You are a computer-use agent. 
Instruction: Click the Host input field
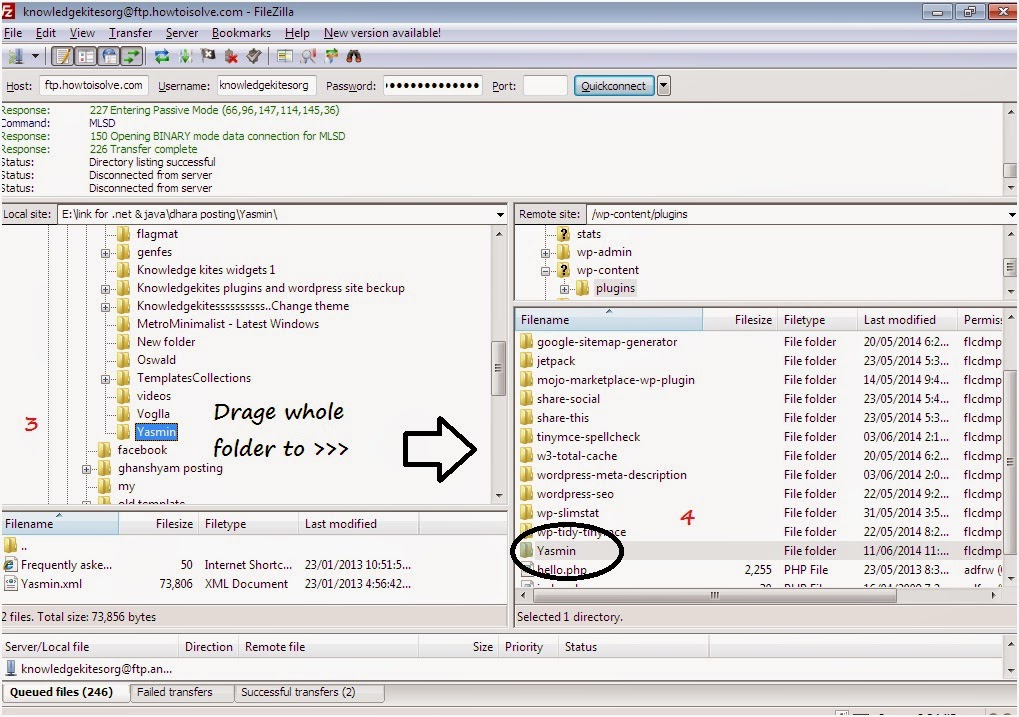click(x=94, y=85)
